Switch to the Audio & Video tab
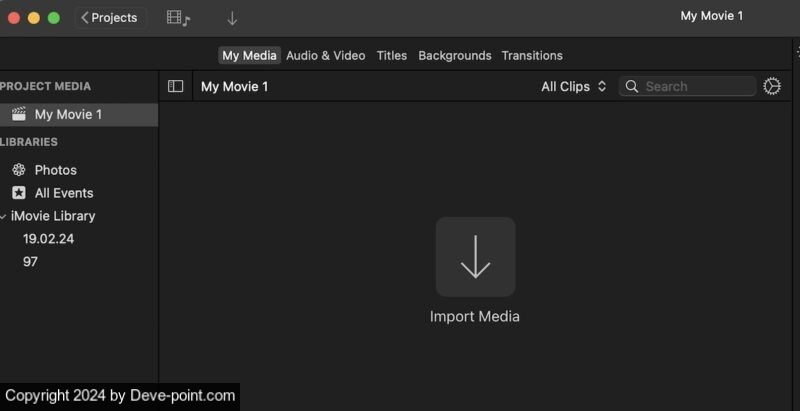This screenshot has height=411, width=800. coord(325,55)
